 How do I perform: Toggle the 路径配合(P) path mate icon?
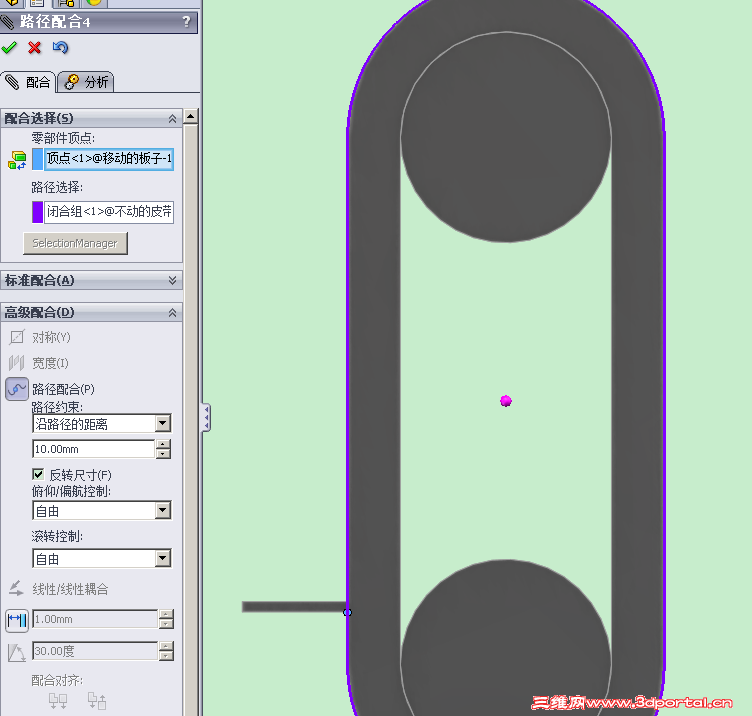[17, 389]
